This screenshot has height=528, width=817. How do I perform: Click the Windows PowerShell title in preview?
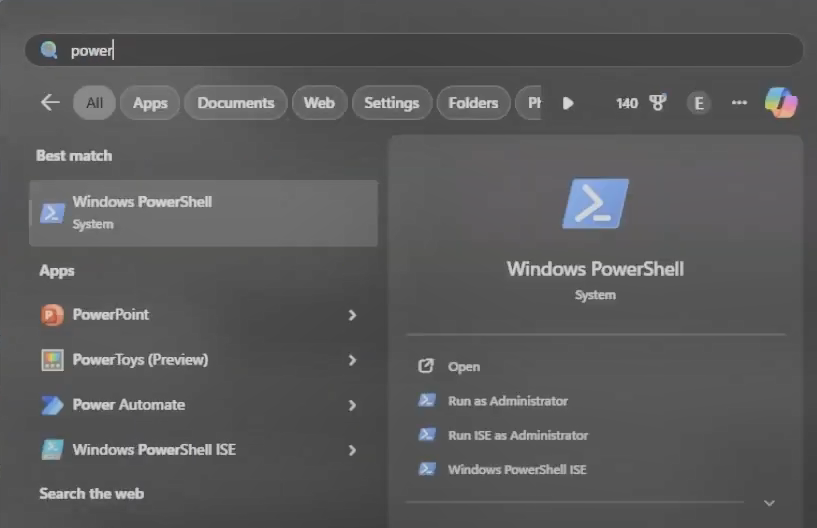pos(595,269)
